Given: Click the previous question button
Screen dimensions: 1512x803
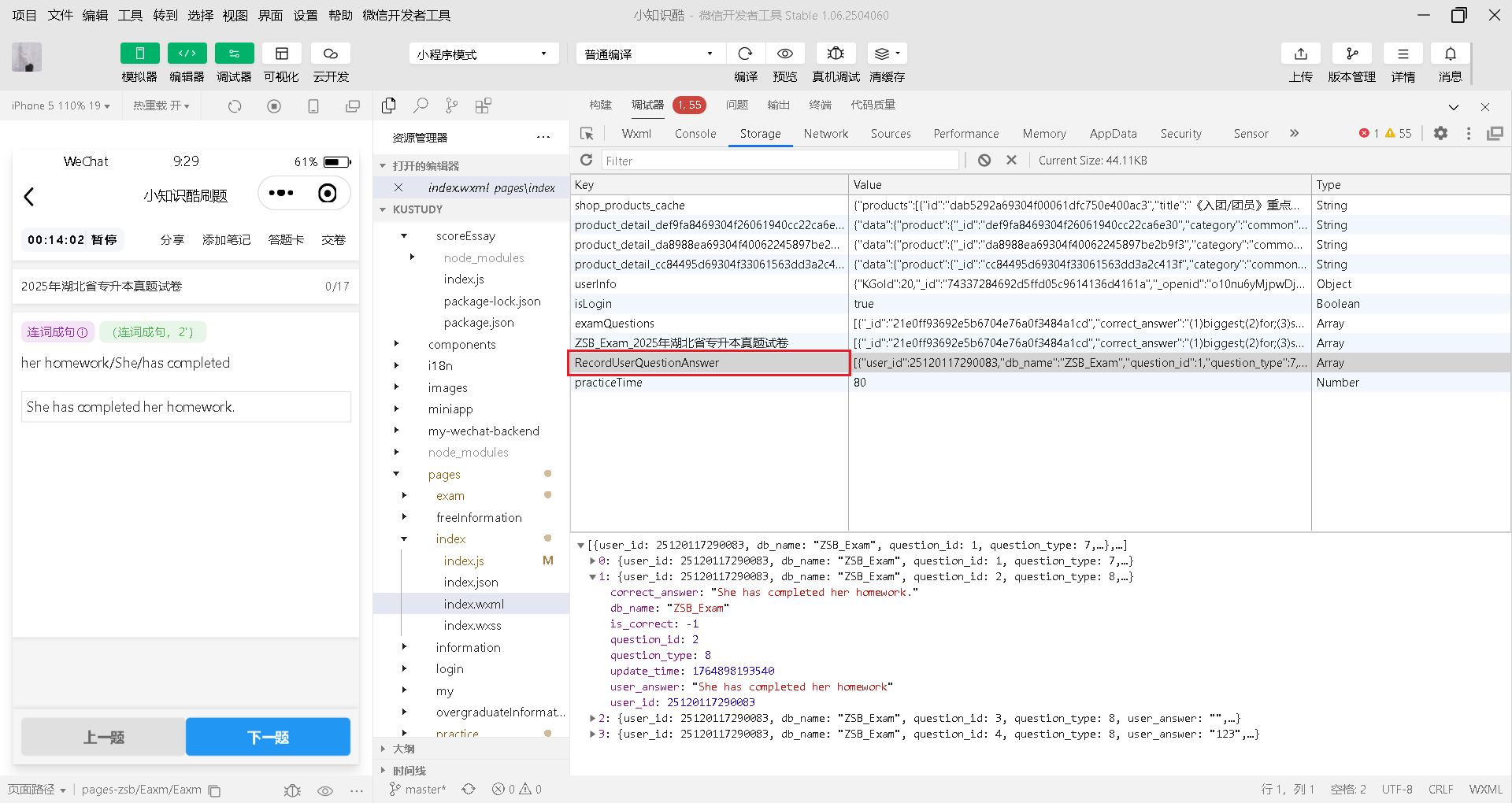Looking at the screenshot, I should tap(103, 737).
